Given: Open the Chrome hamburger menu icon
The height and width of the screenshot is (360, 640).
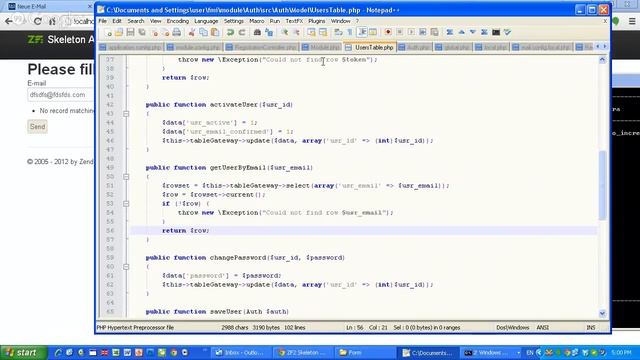Looking at the screenshot, I should tap(632, 21).
